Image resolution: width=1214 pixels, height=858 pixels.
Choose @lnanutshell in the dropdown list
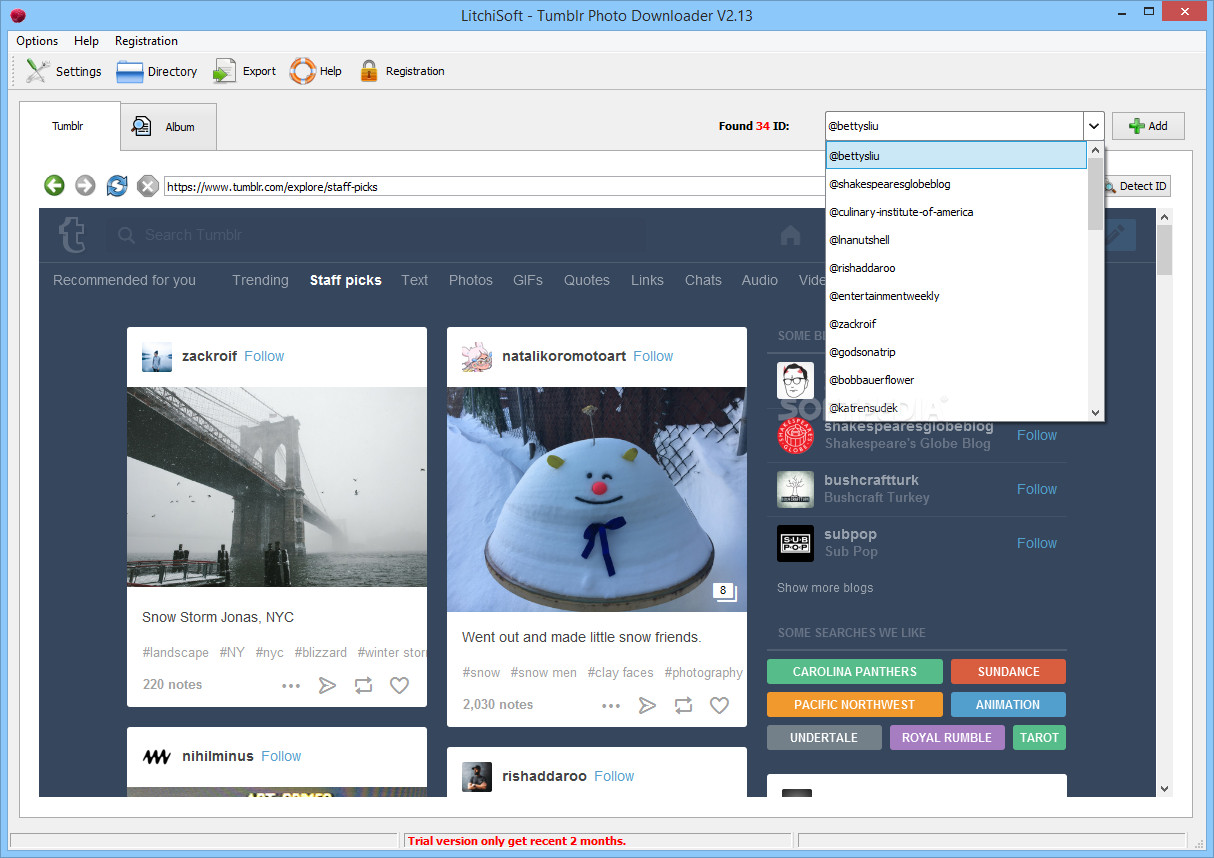tap(956, 240)
